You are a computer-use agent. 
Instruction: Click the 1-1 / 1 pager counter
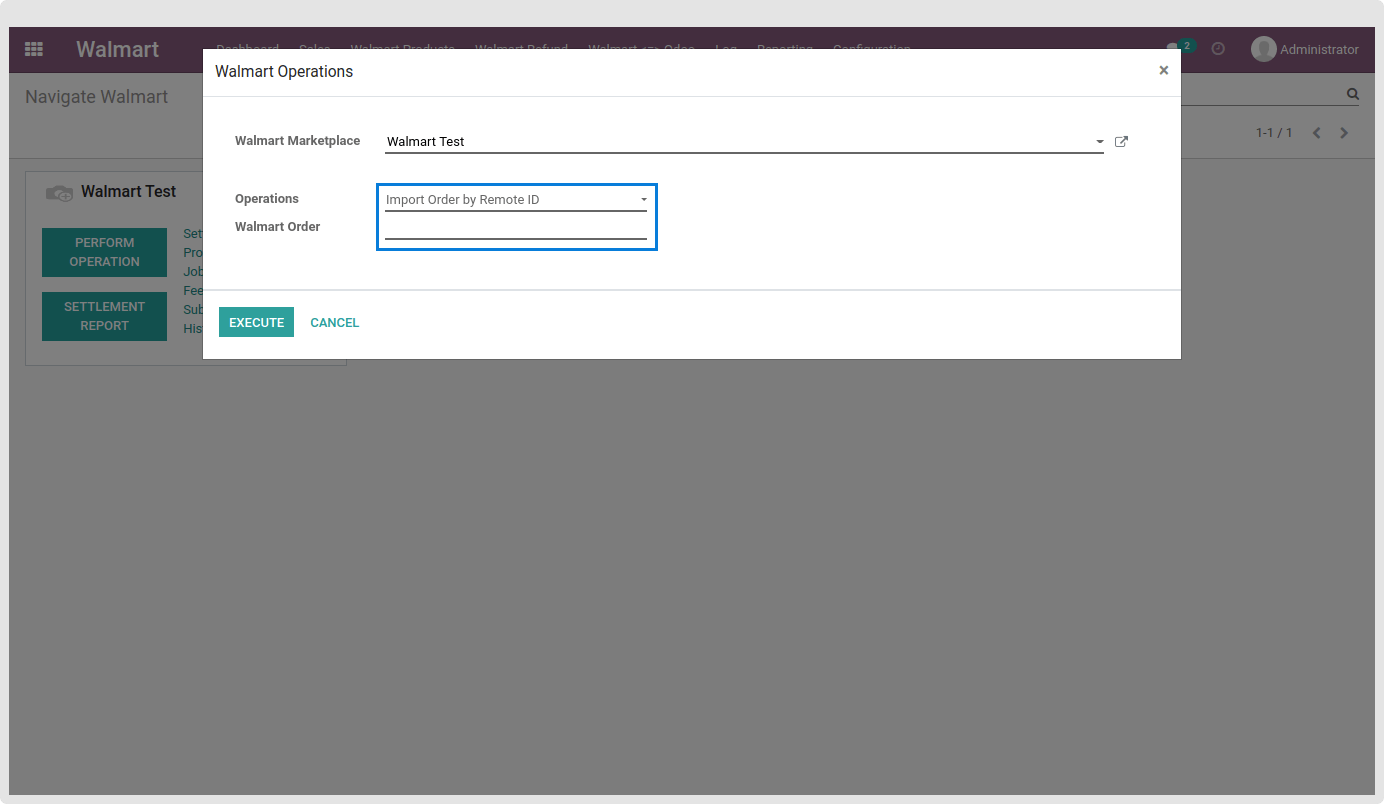click(x=1274, y=133)
